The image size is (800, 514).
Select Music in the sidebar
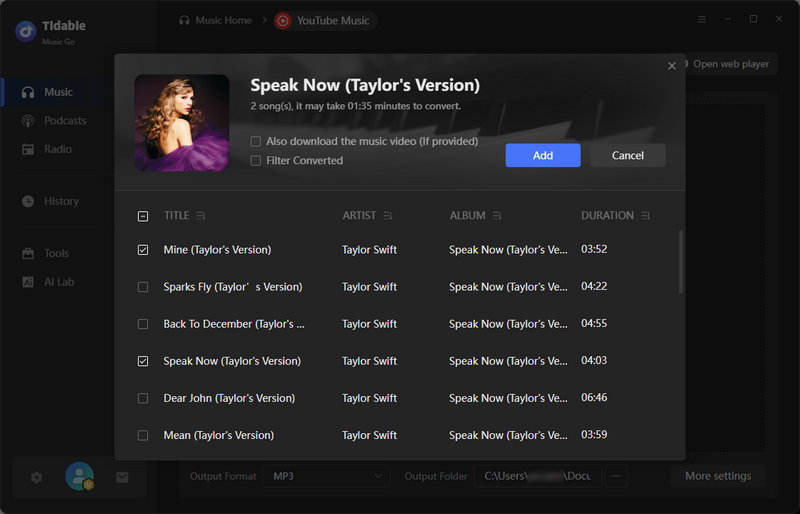pos(58,92)
